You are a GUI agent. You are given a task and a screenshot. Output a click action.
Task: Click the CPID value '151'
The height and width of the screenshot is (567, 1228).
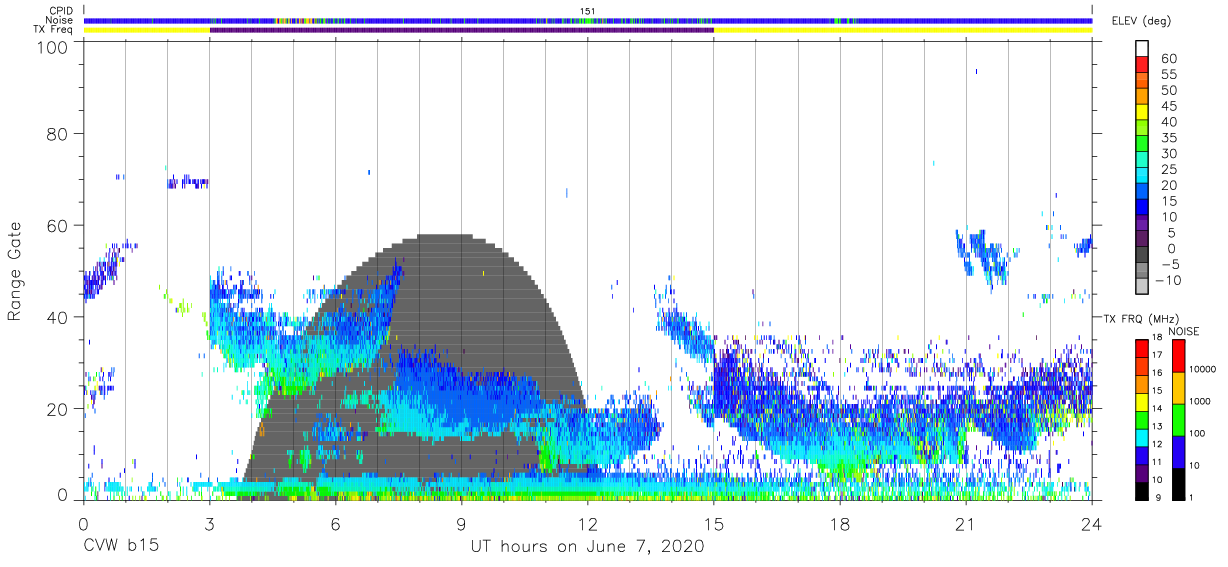point(588,11)
